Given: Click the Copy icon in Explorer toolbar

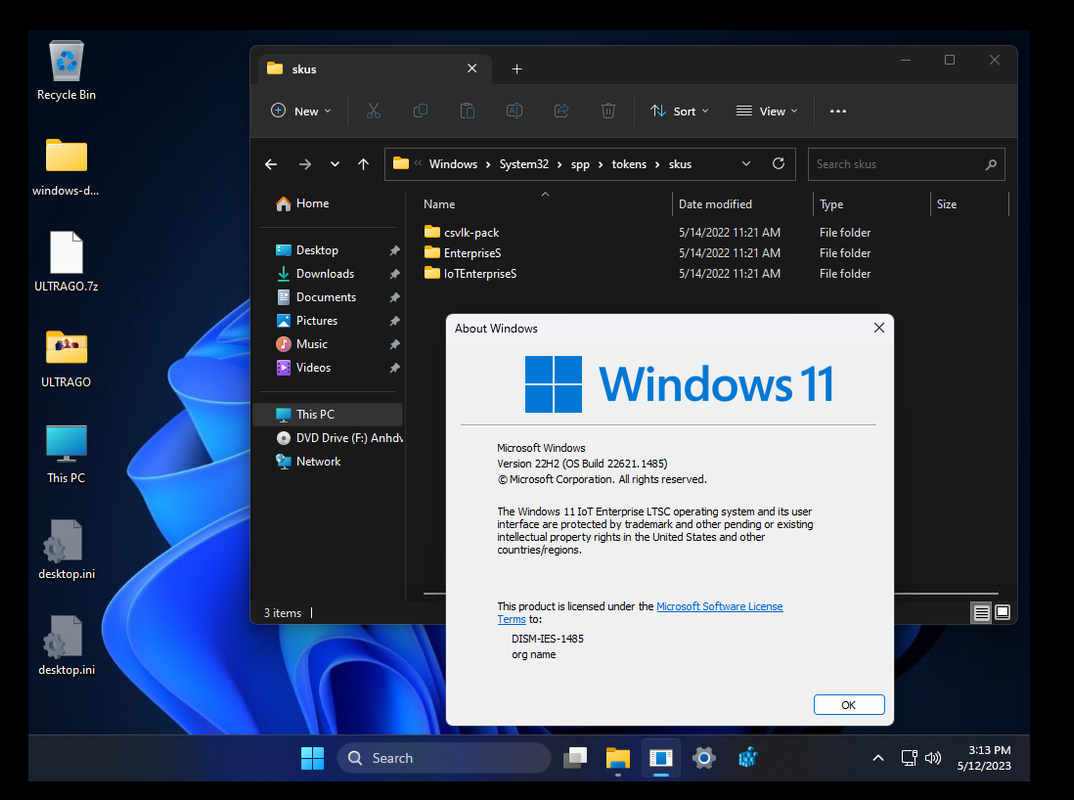Looking at the screenshot, I should [x=421, y=111].
